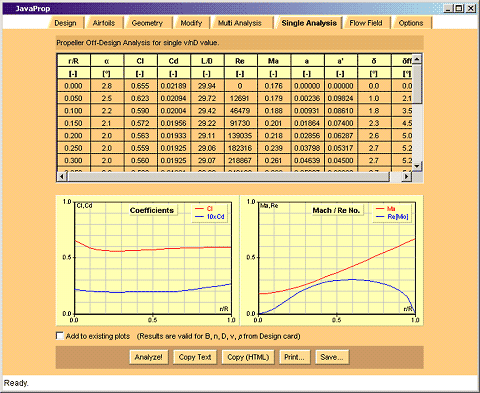Click the blue 10xCd legend entry
Viewport: 480px width, 393px height.
tap(210, 217)
